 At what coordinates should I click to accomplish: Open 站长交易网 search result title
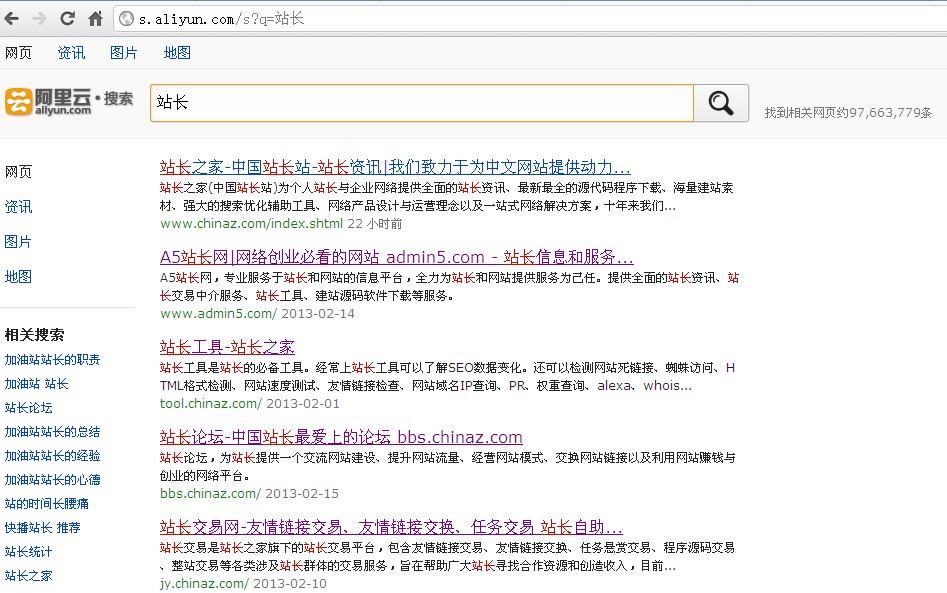point(391,527)
